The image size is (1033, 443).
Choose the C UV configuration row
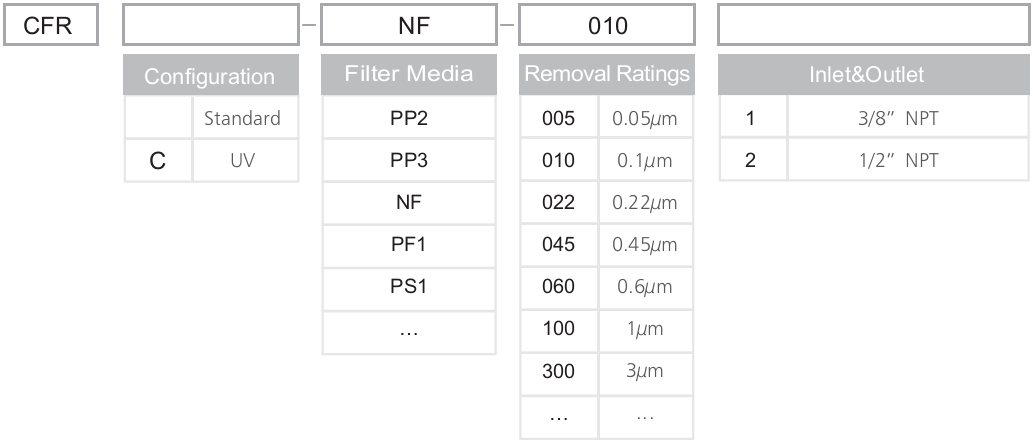pyautogui.click(x=210, y=160)
